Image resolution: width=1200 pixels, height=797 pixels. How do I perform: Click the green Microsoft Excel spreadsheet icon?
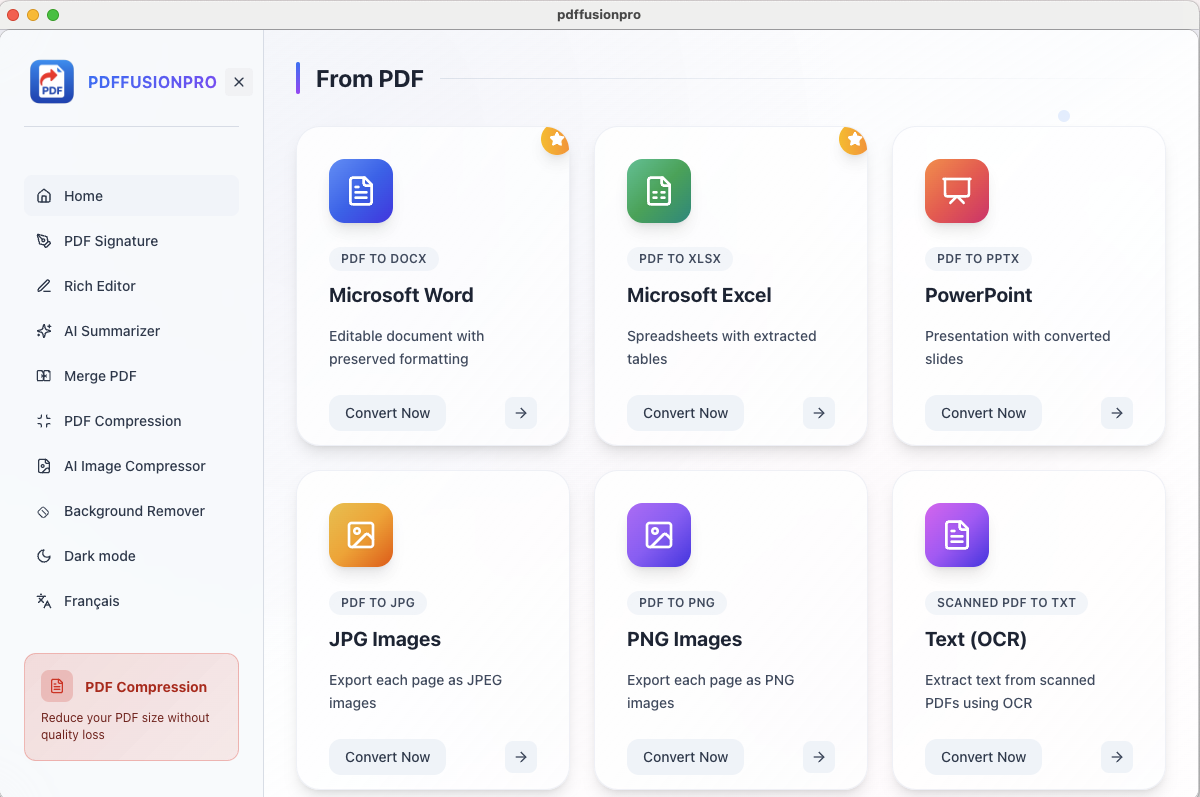[659, 191]
